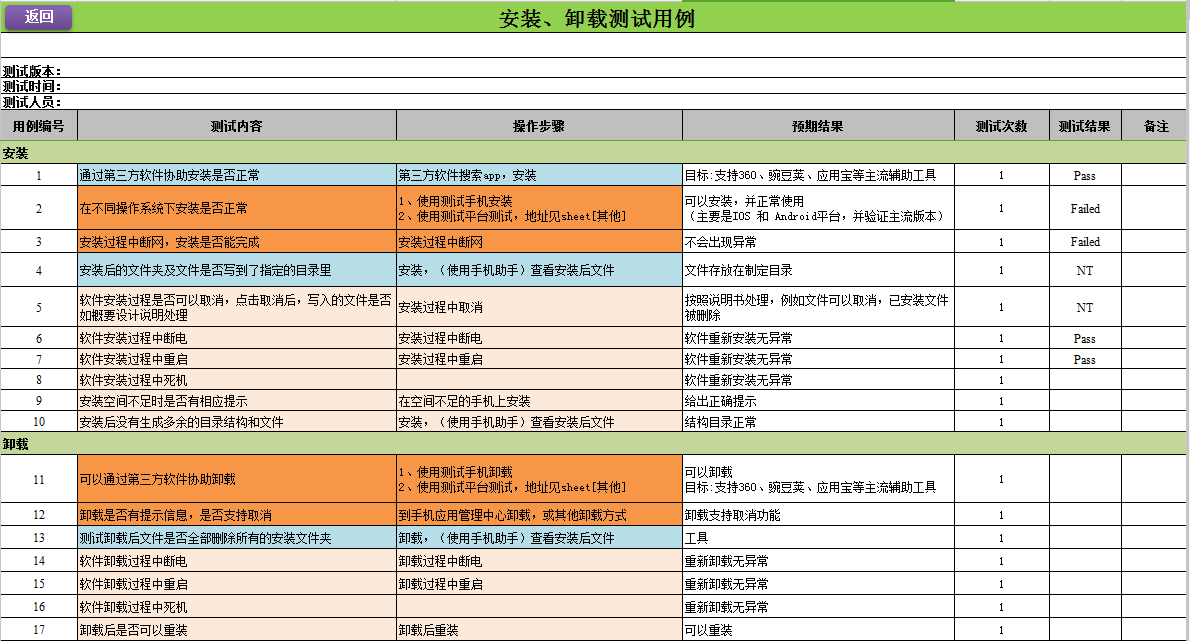
Task: Select the 测试时间 label cell
Action: tap(32, 86)
